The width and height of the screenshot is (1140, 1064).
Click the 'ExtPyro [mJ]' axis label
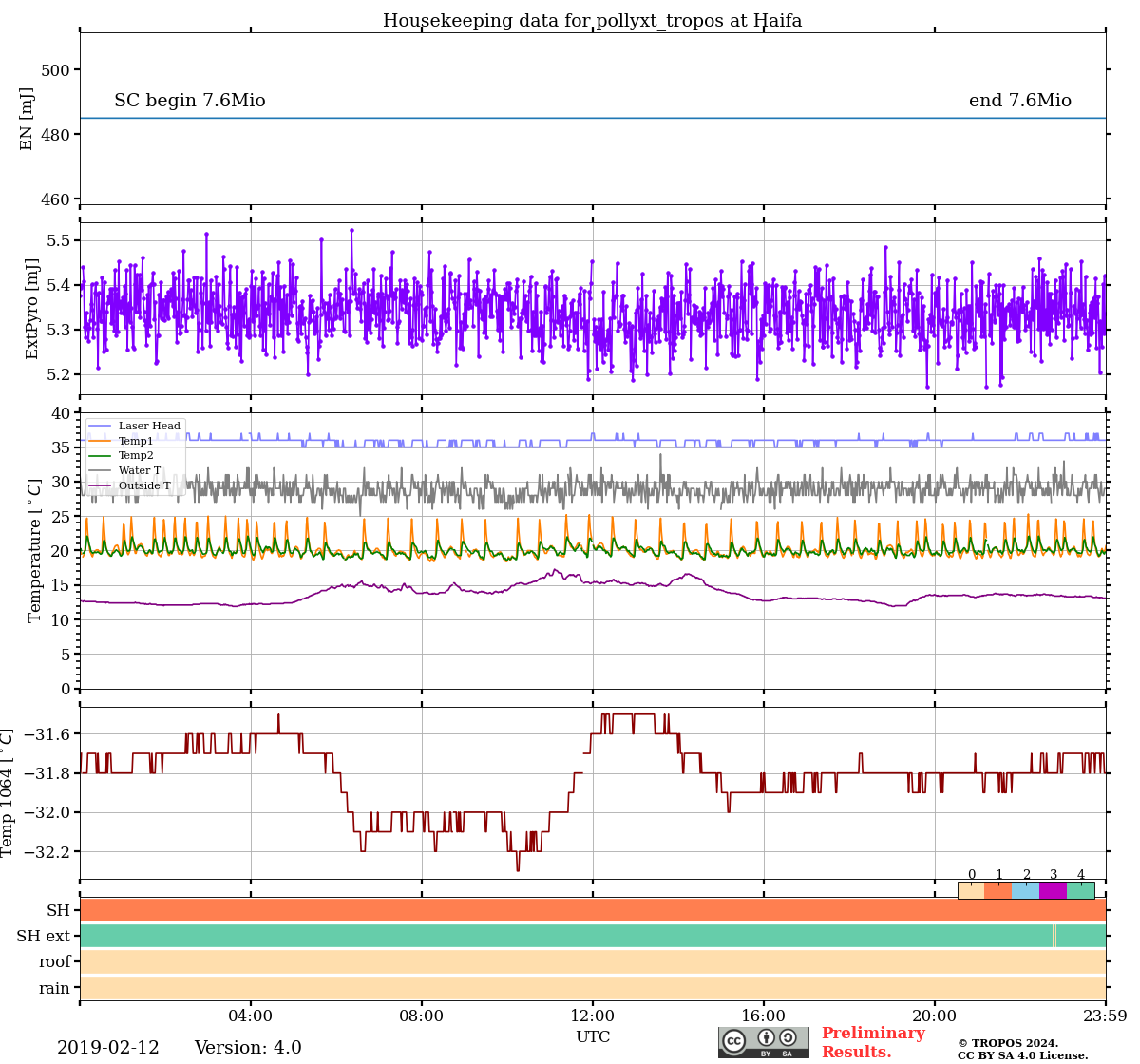(32, 309)
